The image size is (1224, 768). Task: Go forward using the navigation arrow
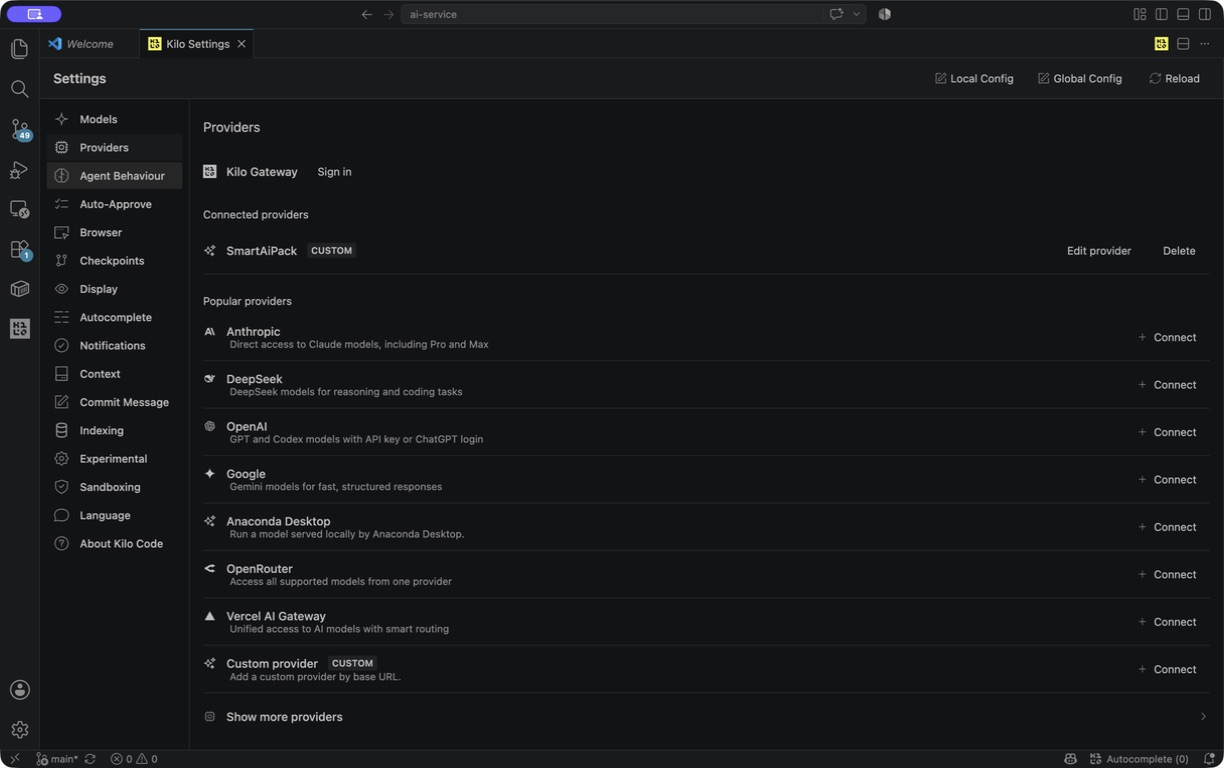coord(389,14)
